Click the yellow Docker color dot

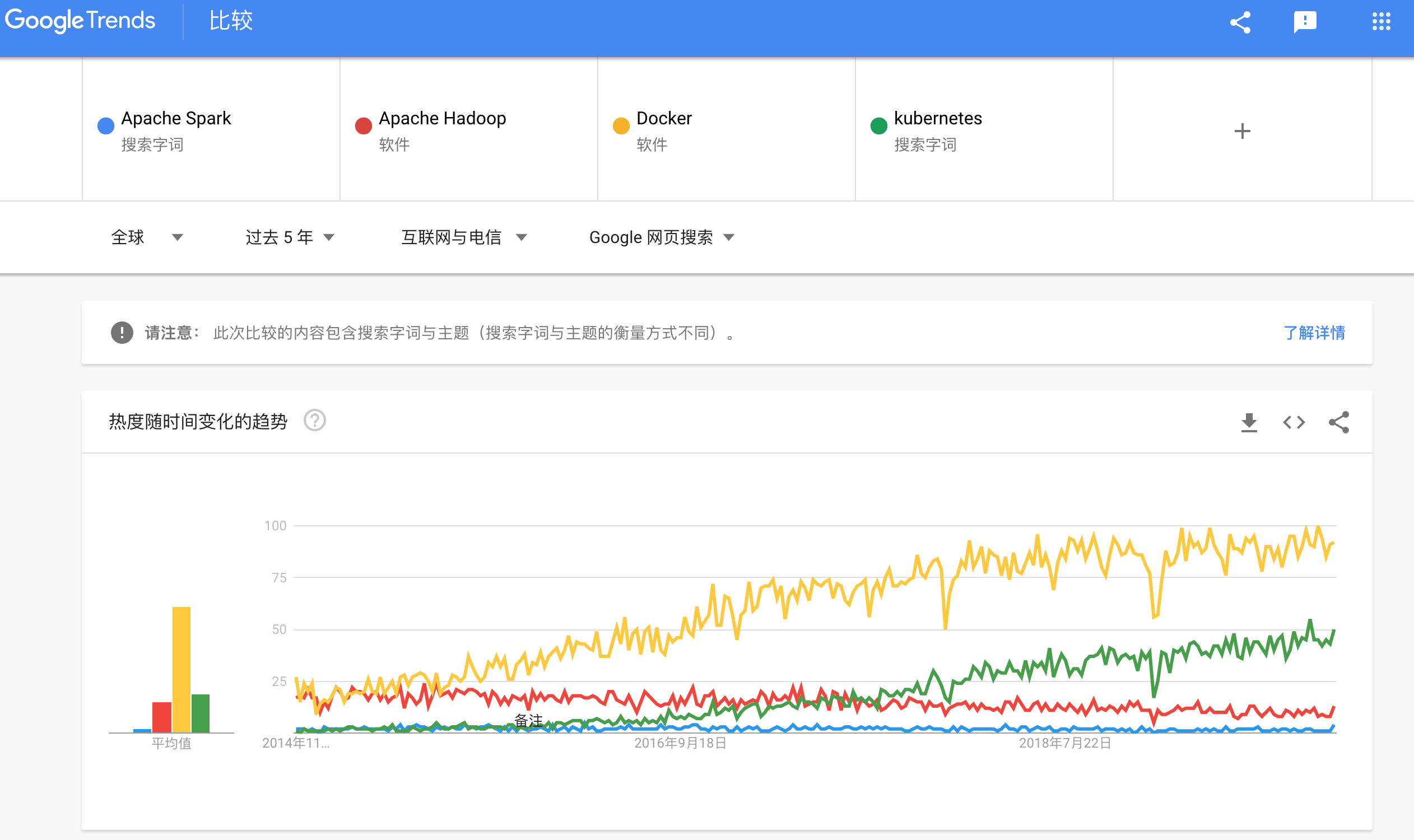[621, 125]
